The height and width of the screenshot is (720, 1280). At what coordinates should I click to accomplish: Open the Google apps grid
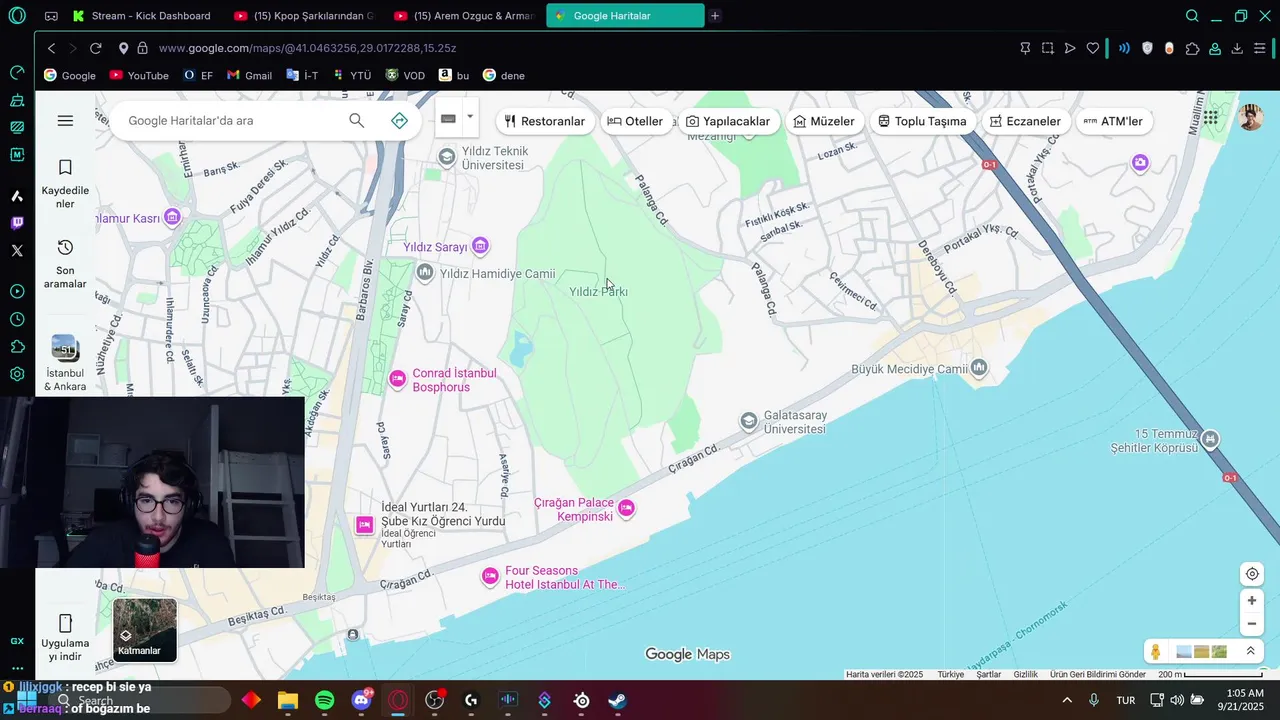pos(1210,118)
